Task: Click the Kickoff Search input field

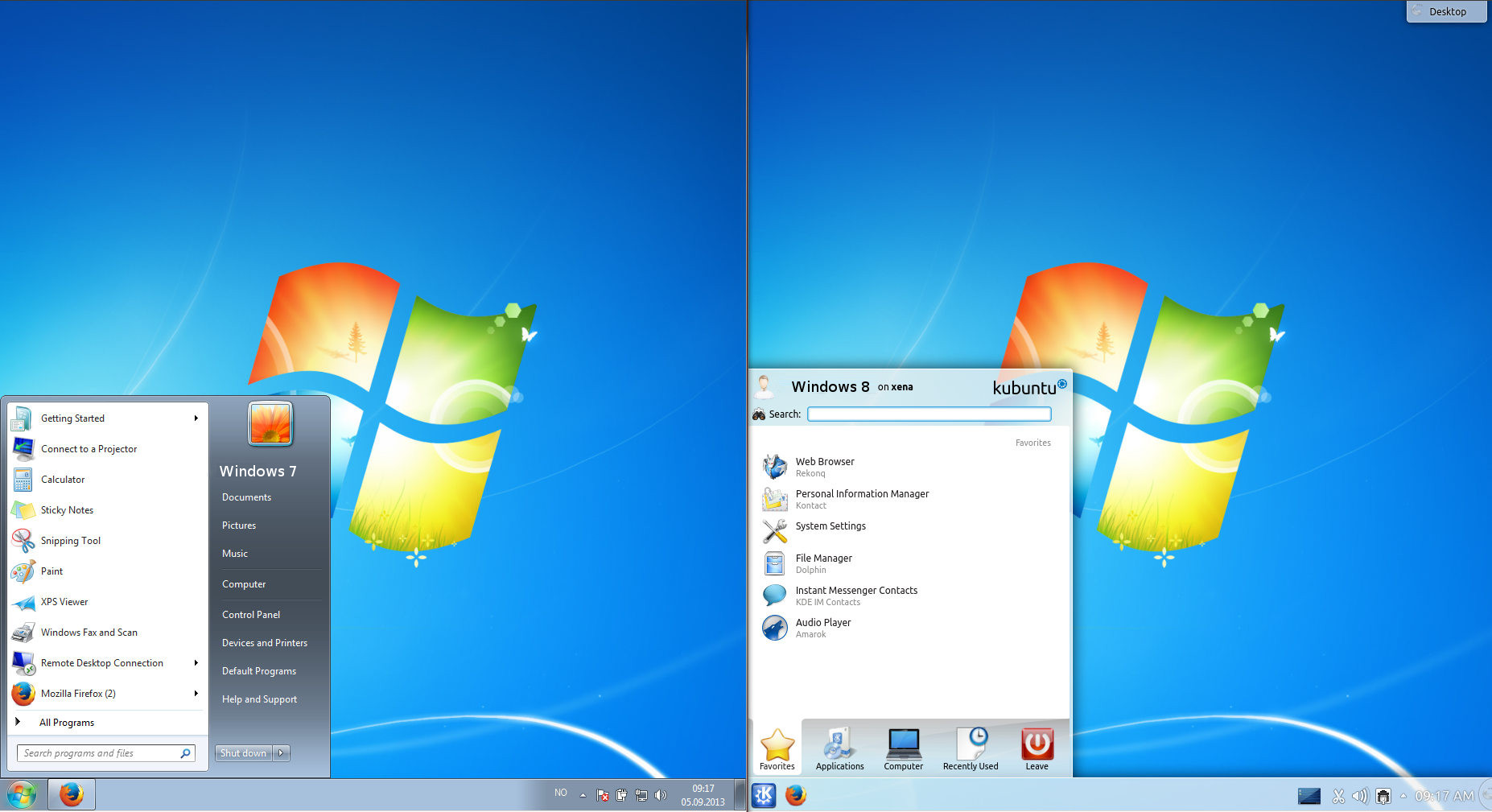Action: tap(929, 414)
